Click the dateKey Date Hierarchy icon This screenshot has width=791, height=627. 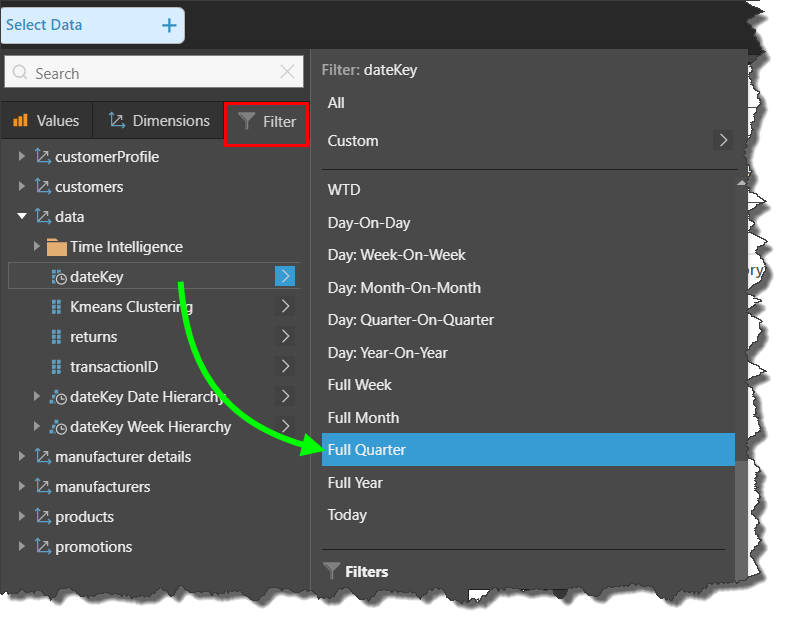pyautogui.click(x=58, y=397)
